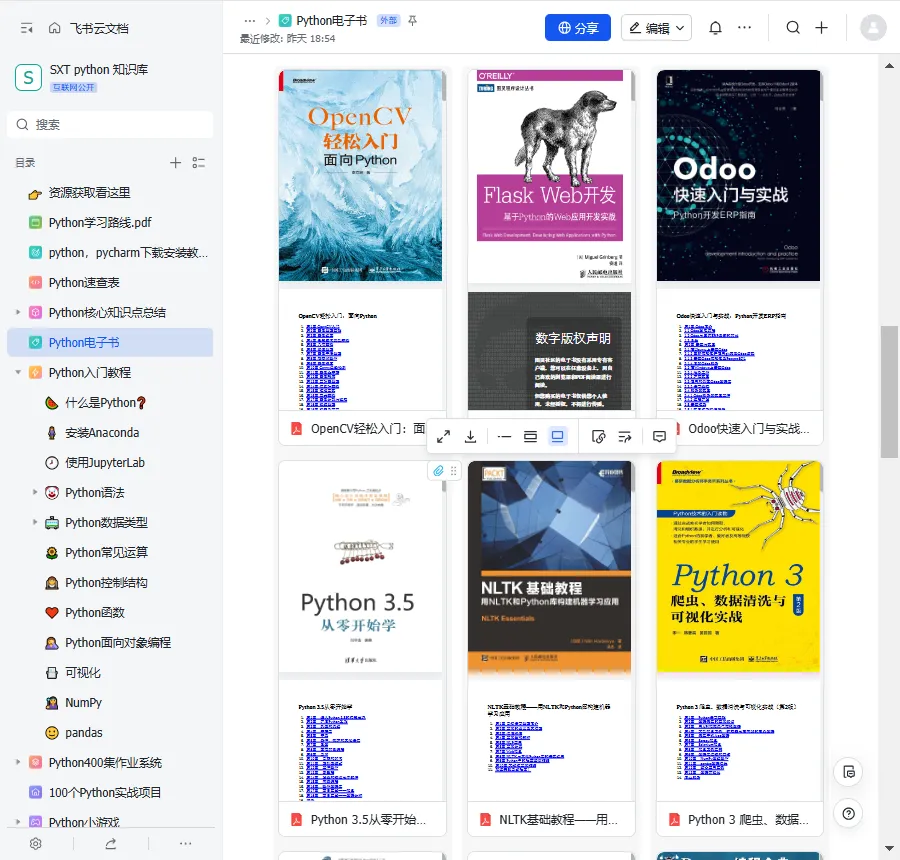Click the scrollbar up arrow
Screen dimensions: 900x860
click(889, 66)
